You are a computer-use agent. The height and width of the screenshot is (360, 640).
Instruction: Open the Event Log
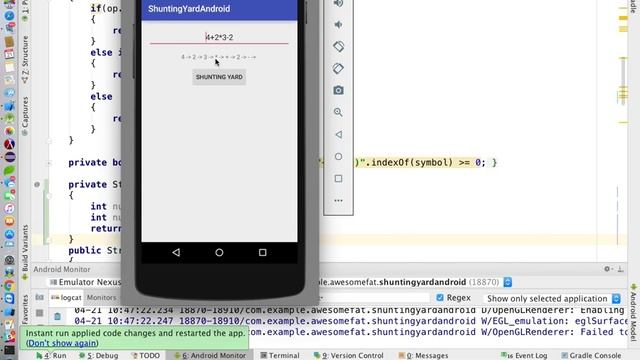pos(524,356)
